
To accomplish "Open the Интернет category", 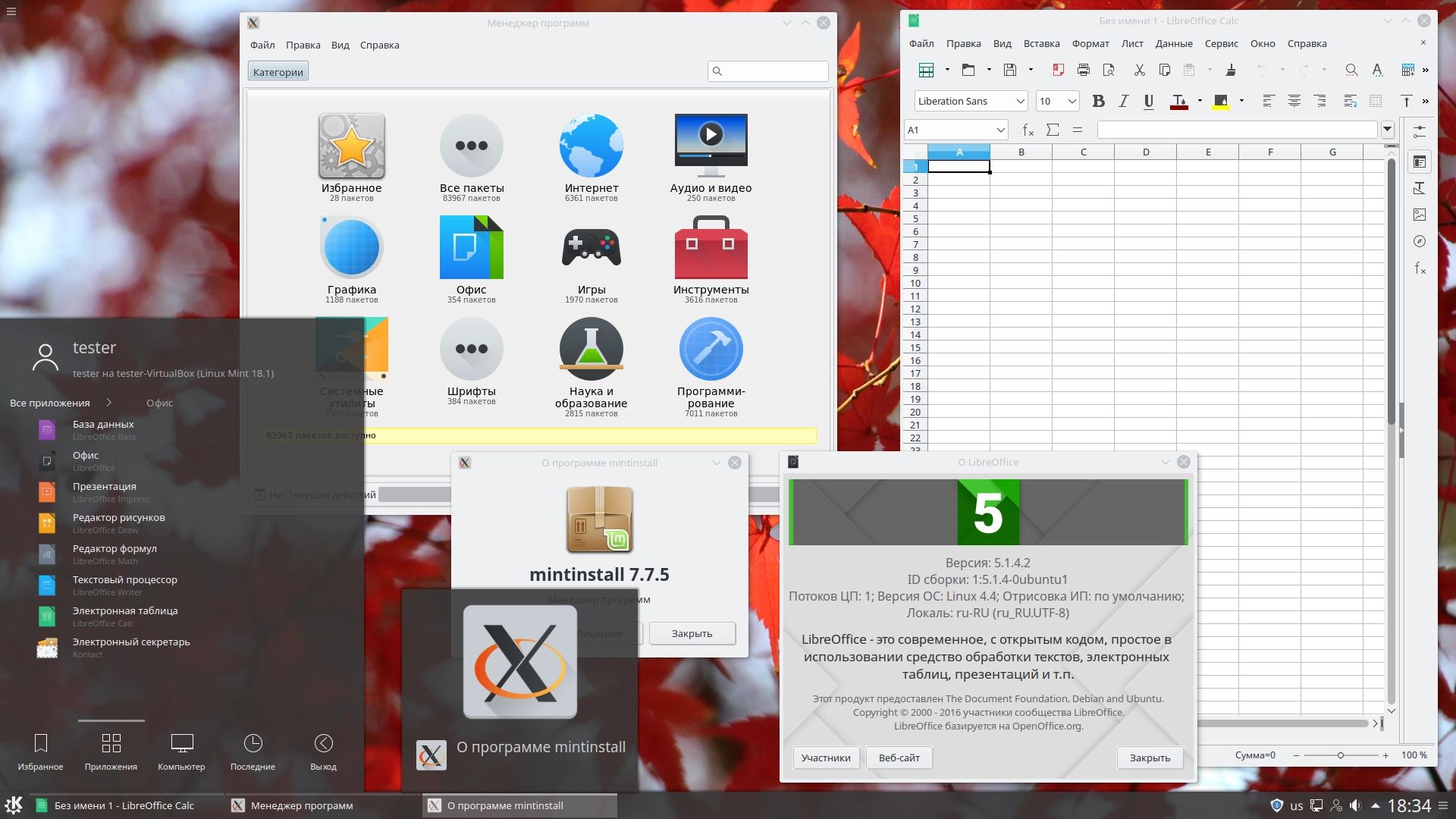I will pyautogui.click(x=591, y=157).
